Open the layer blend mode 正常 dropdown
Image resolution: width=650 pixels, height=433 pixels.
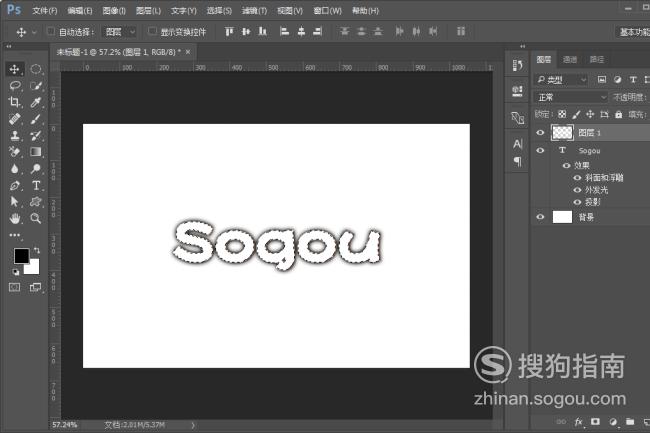570,97
